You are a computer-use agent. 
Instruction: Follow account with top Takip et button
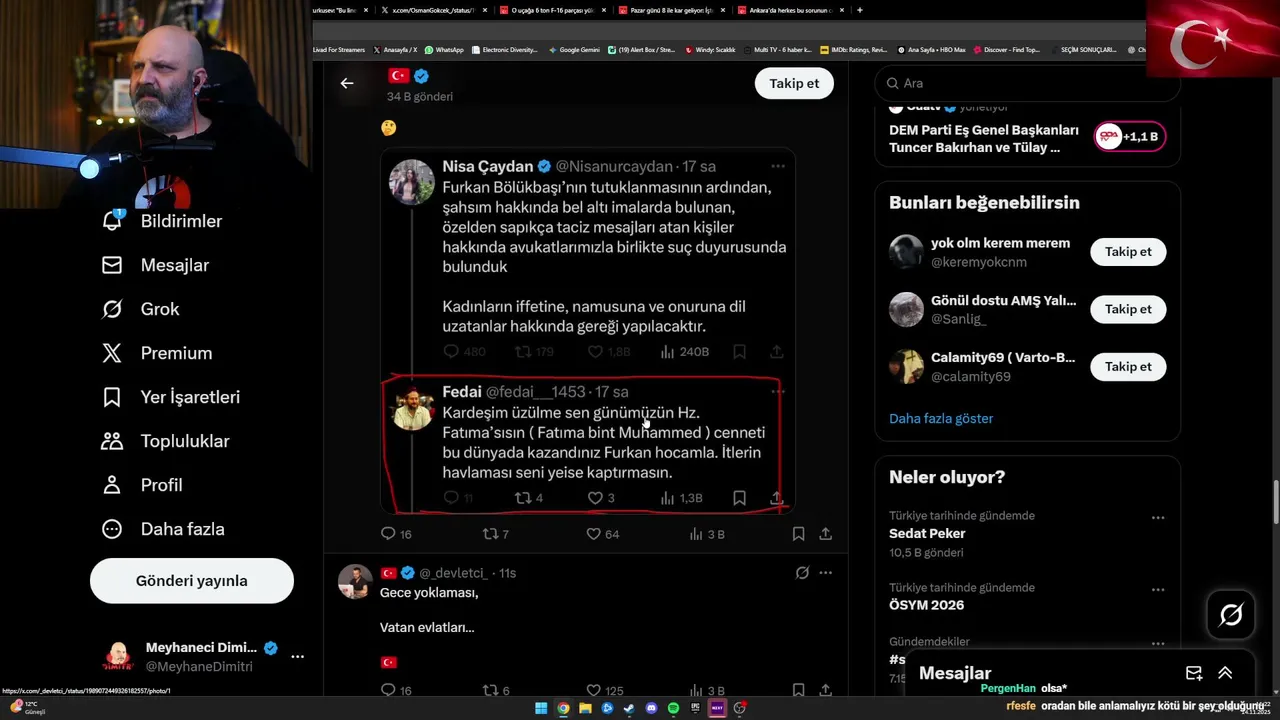tap(794, 83)
